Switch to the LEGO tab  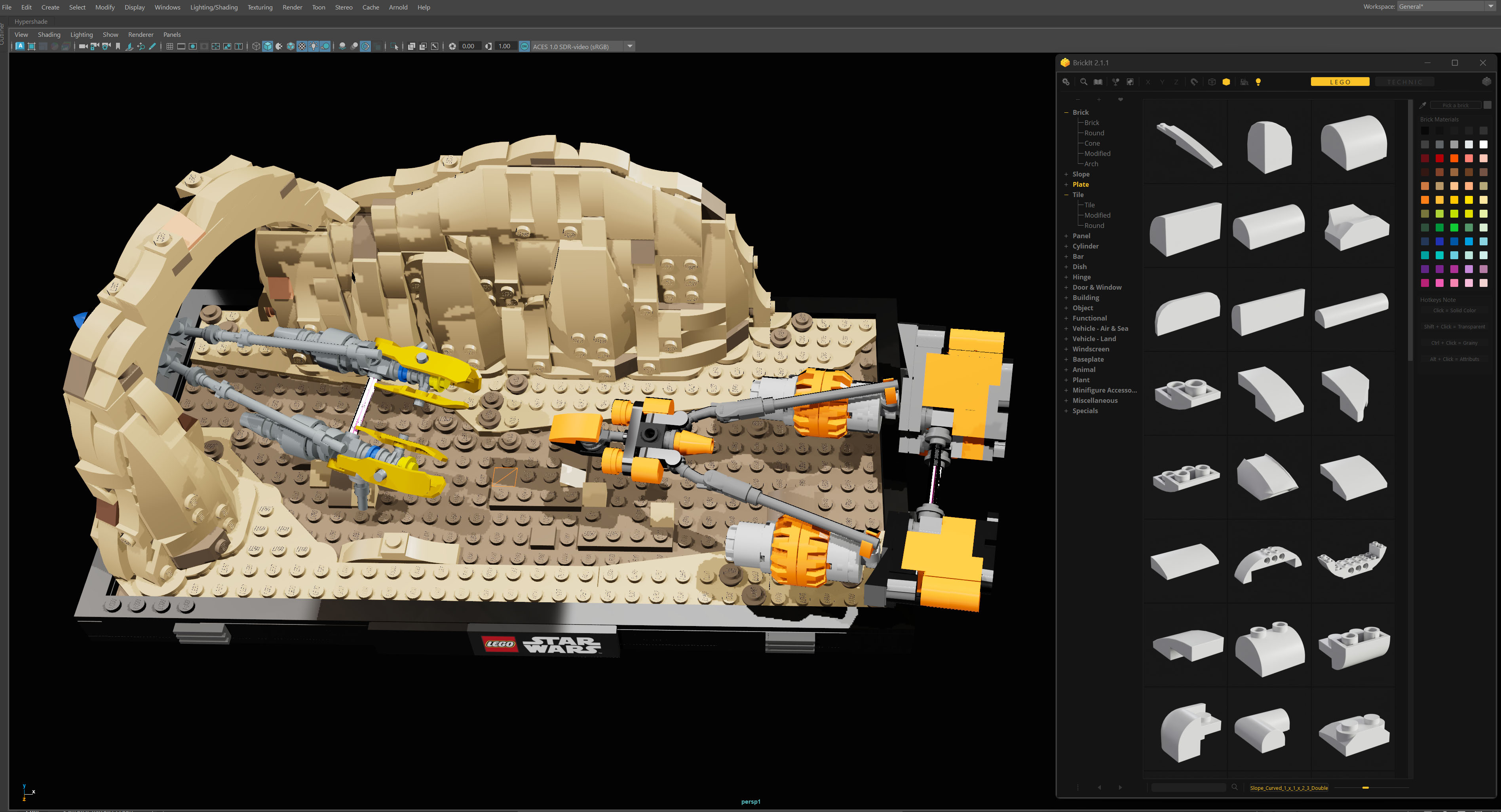pos(1339,82)
